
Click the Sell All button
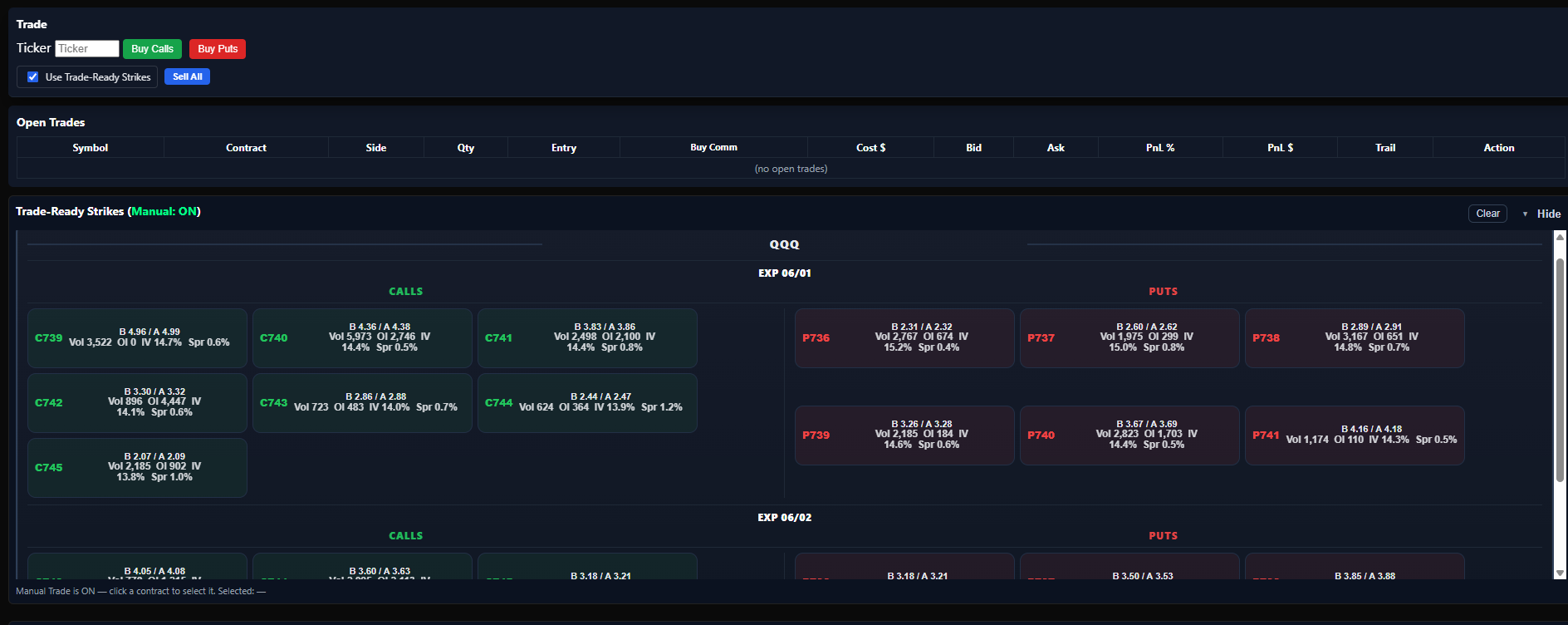[x=187, y=76]
